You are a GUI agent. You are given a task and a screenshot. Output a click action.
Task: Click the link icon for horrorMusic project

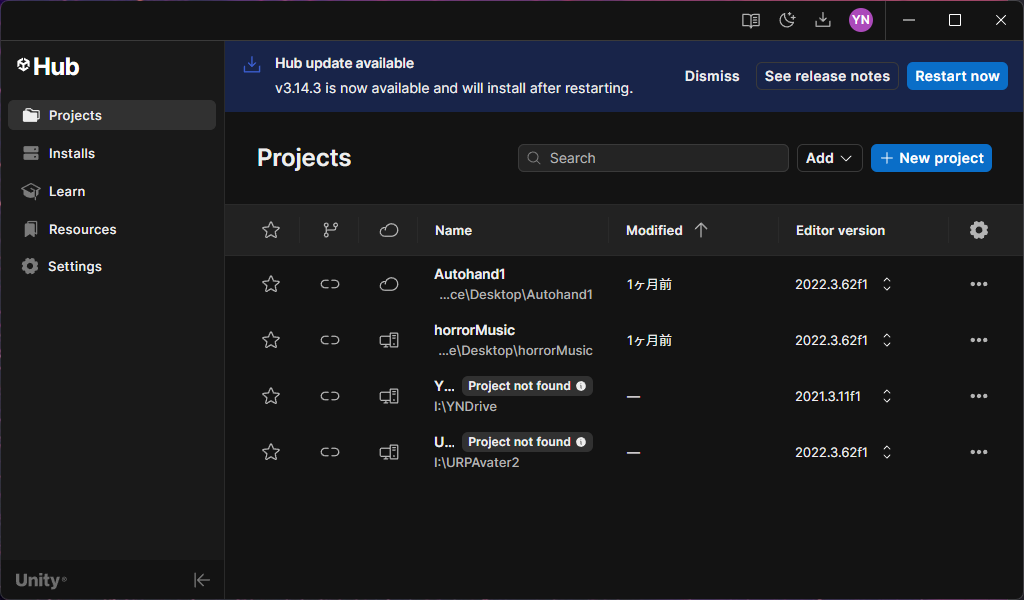tap(330, 340)
